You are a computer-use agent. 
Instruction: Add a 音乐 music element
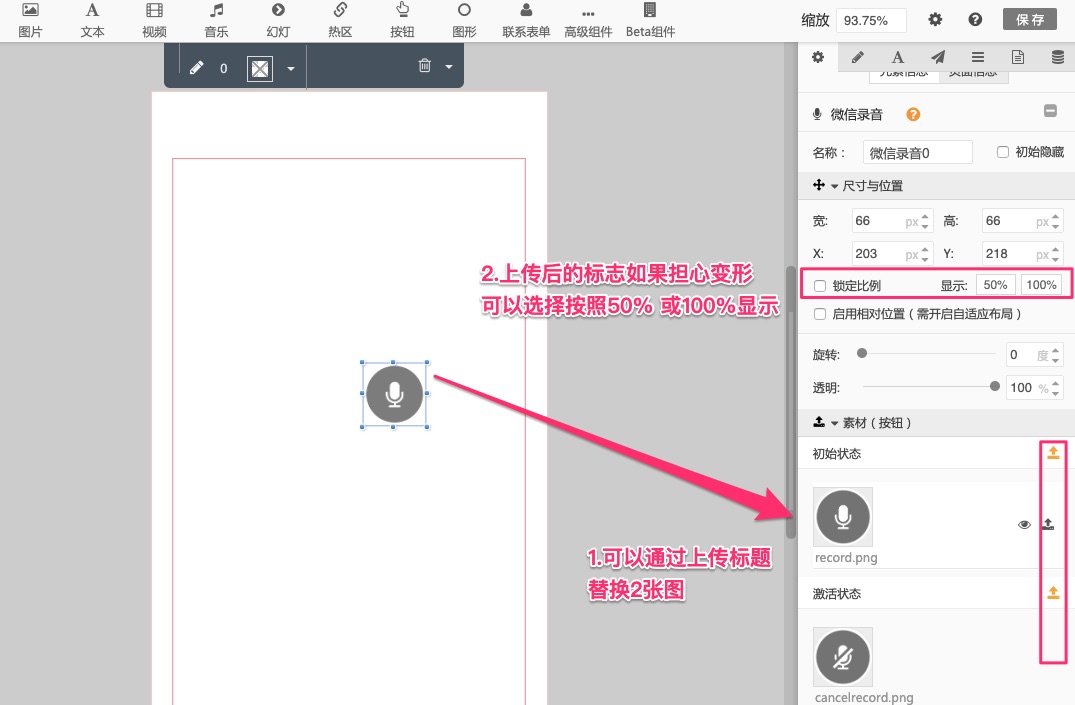click(x=216, y=19)
